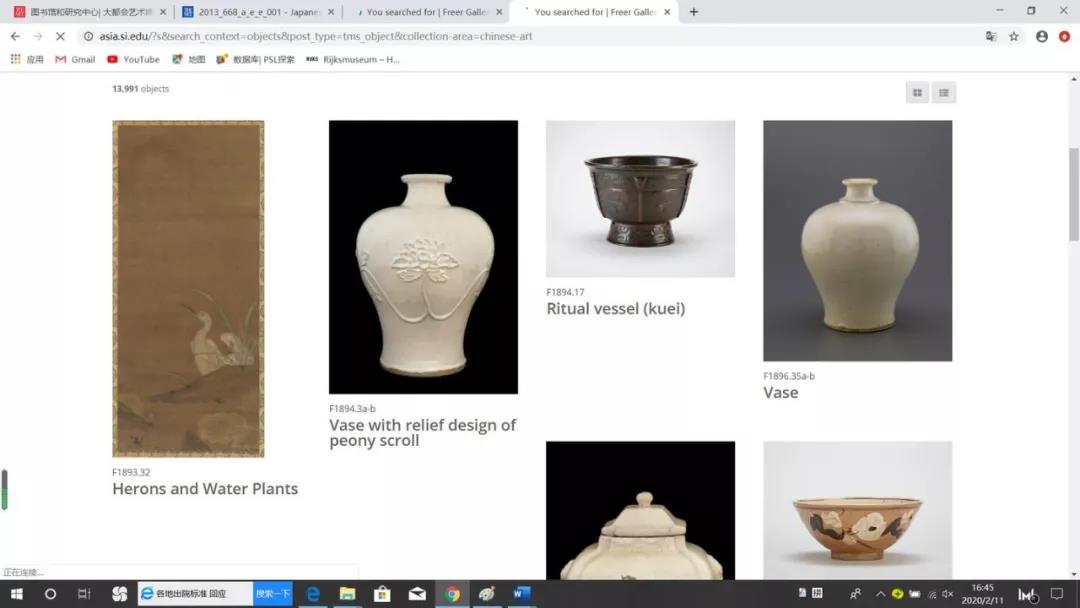Go back to previous page

tap(15, 36)
